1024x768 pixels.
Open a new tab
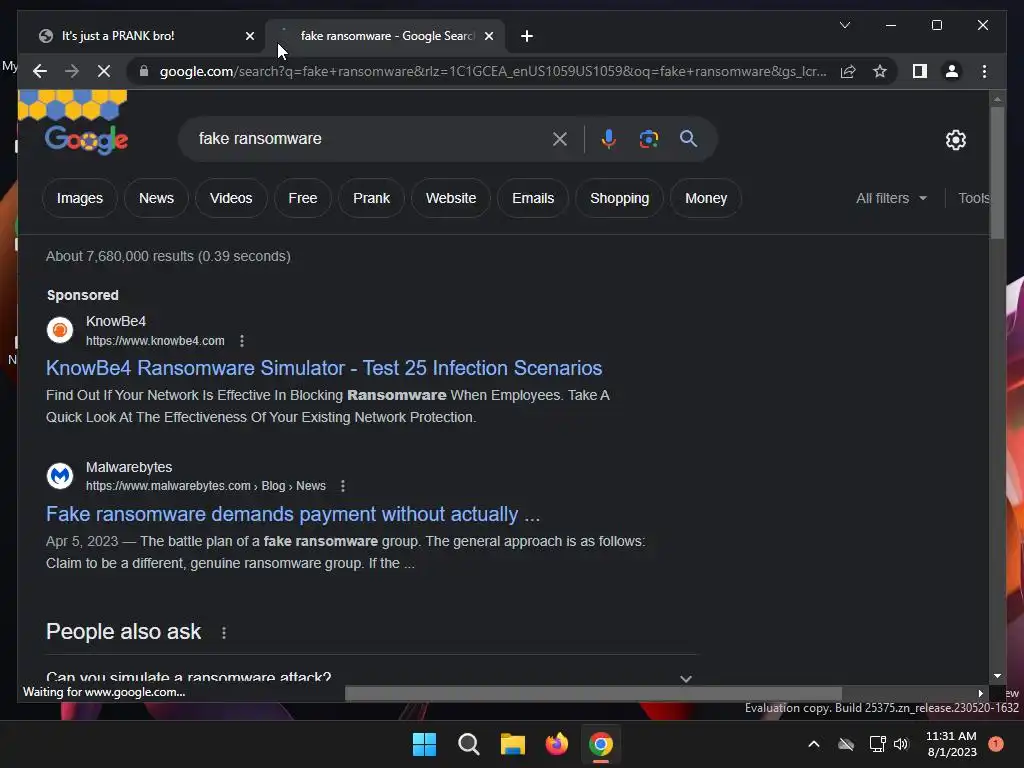527,36
